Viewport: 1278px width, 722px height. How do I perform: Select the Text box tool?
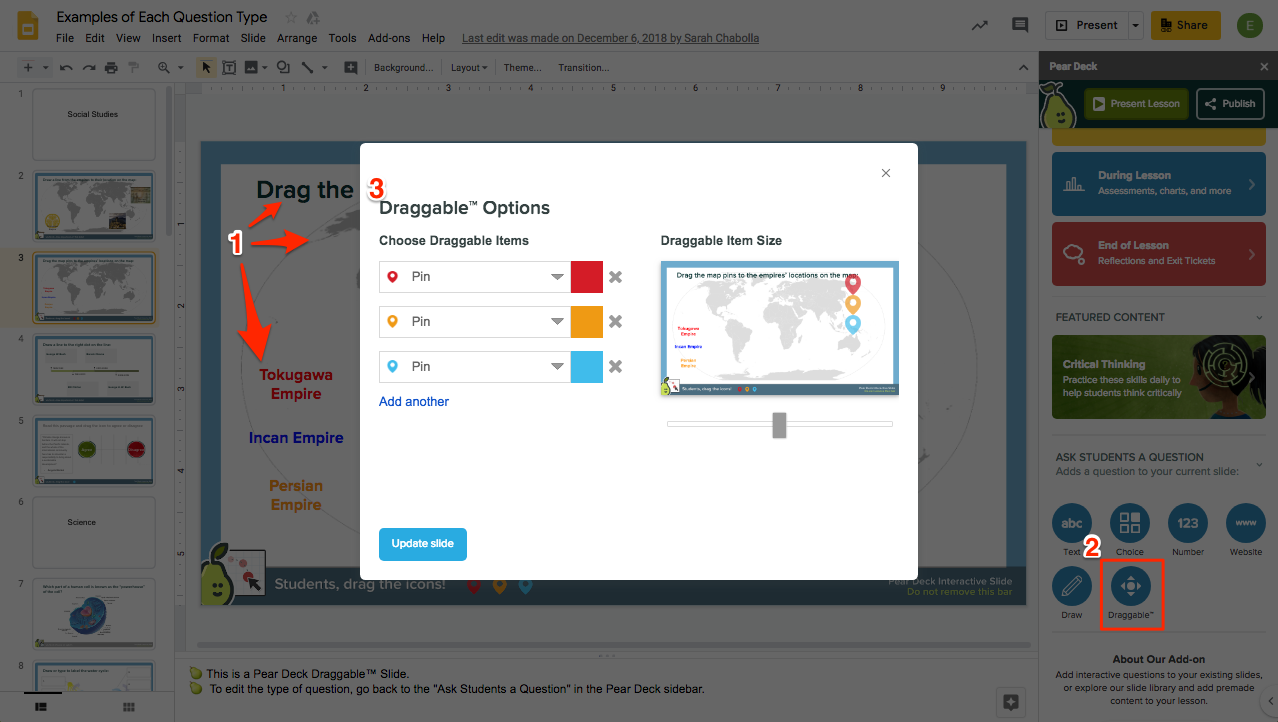tap(229, 68)
